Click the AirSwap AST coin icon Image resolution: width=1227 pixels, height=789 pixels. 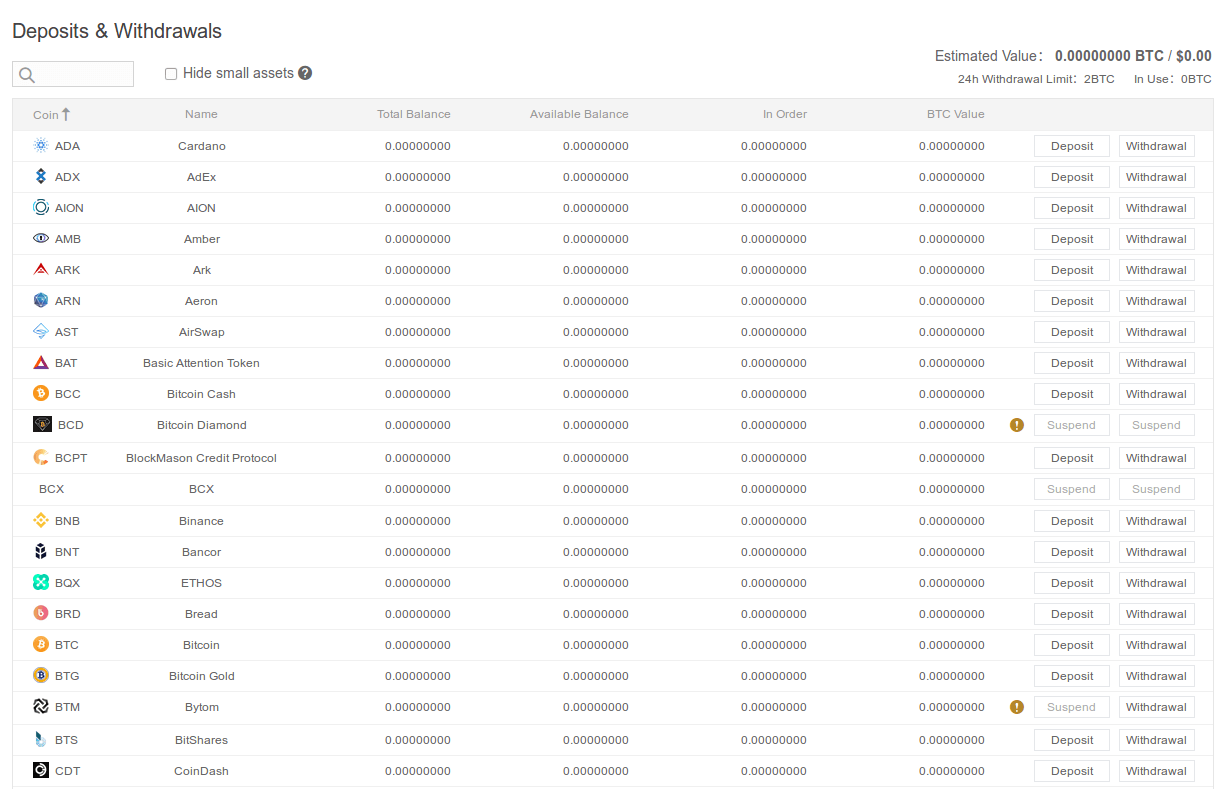[x=41, y=332]
